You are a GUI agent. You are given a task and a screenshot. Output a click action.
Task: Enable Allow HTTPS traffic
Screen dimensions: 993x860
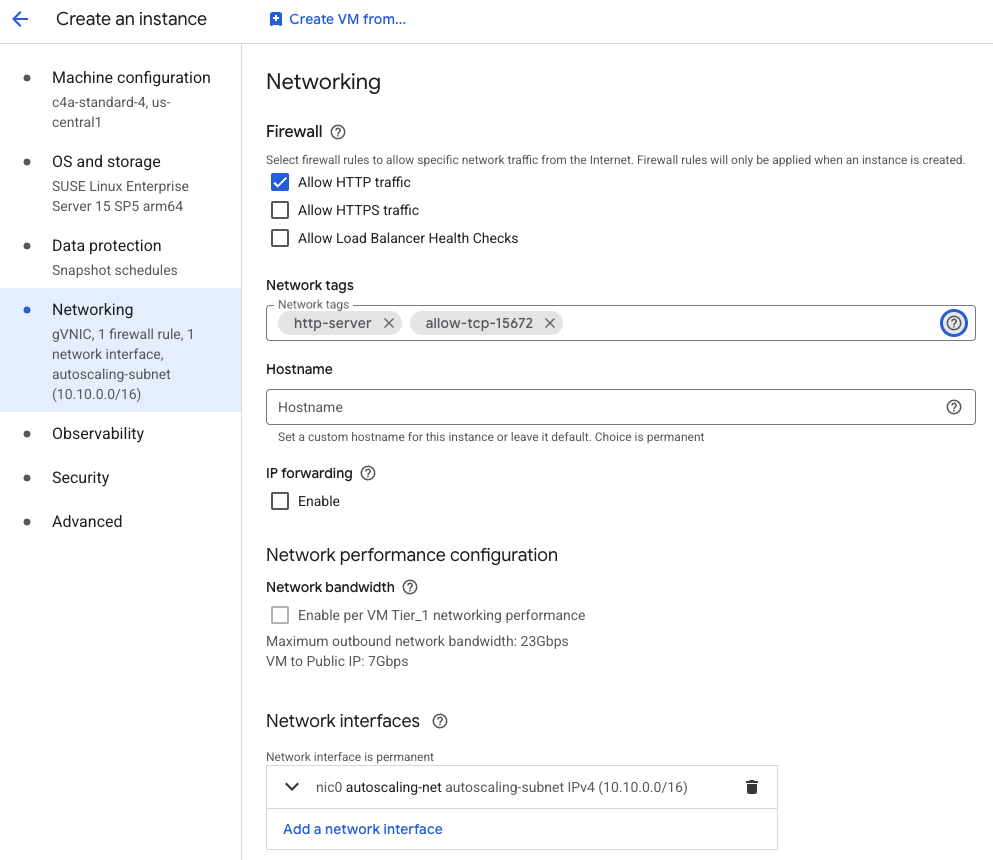pyautogui.click(x=279, y=210)
